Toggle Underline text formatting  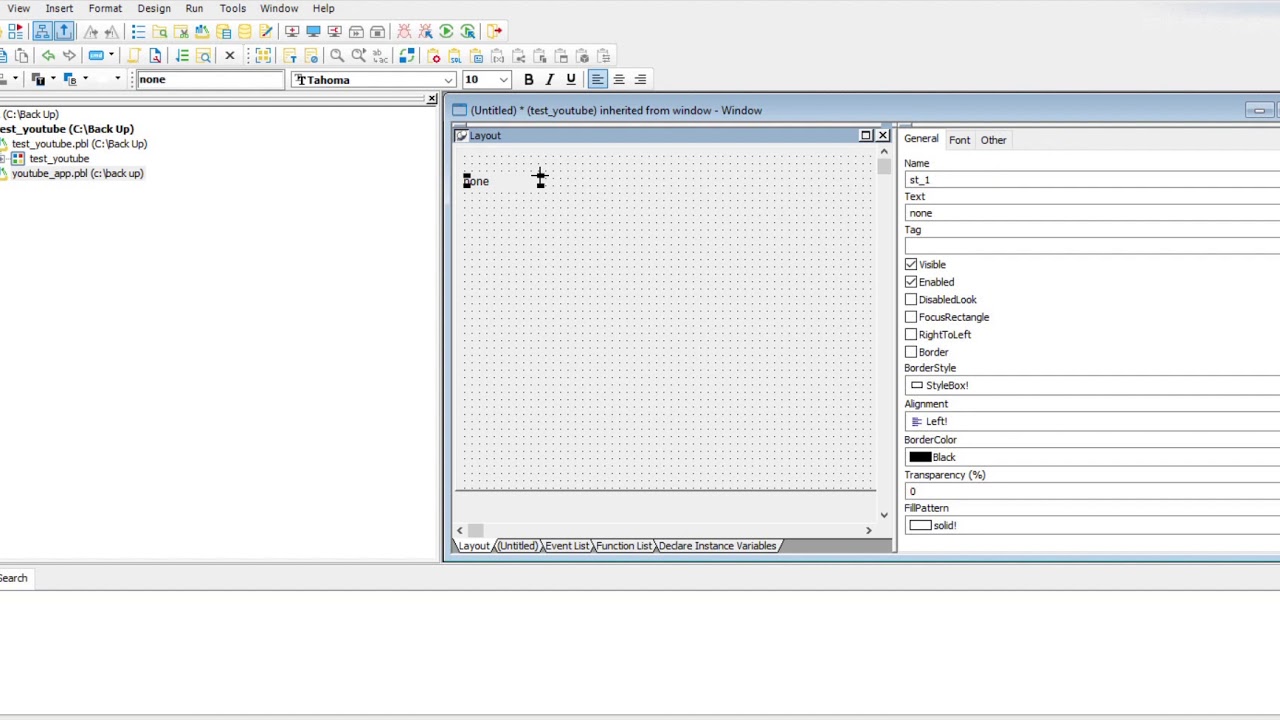coord(570,80)
